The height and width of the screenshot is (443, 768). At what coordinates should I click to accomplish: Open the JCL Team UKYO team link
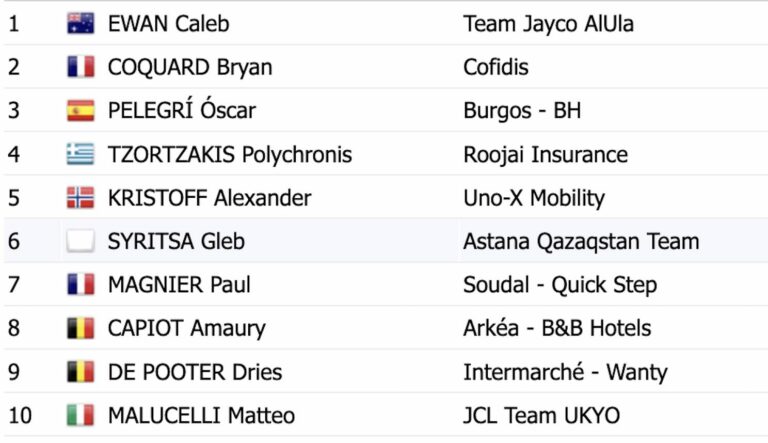click(542, 416)
